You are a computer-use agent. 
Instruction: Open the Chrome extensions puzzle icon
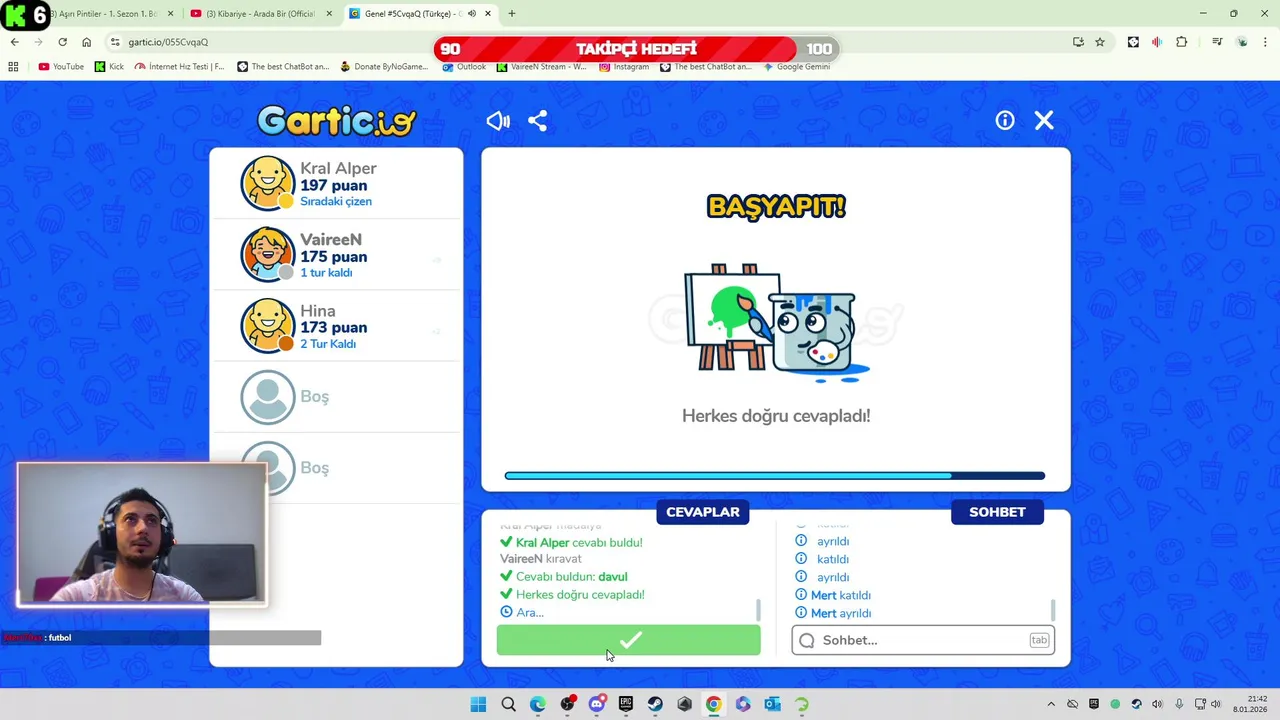pyautogui.click(x=1181, y=42)
